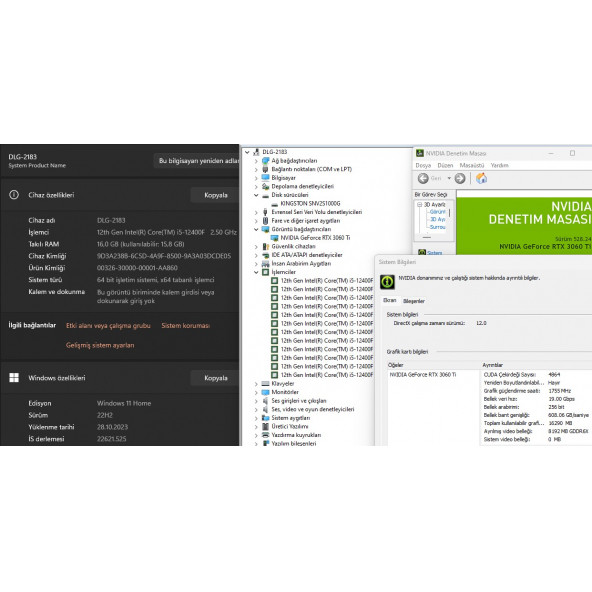Screen dimensions: 592x592
Task: Collapse the İşlemciler tree node
Action: [x=256, y=272]
